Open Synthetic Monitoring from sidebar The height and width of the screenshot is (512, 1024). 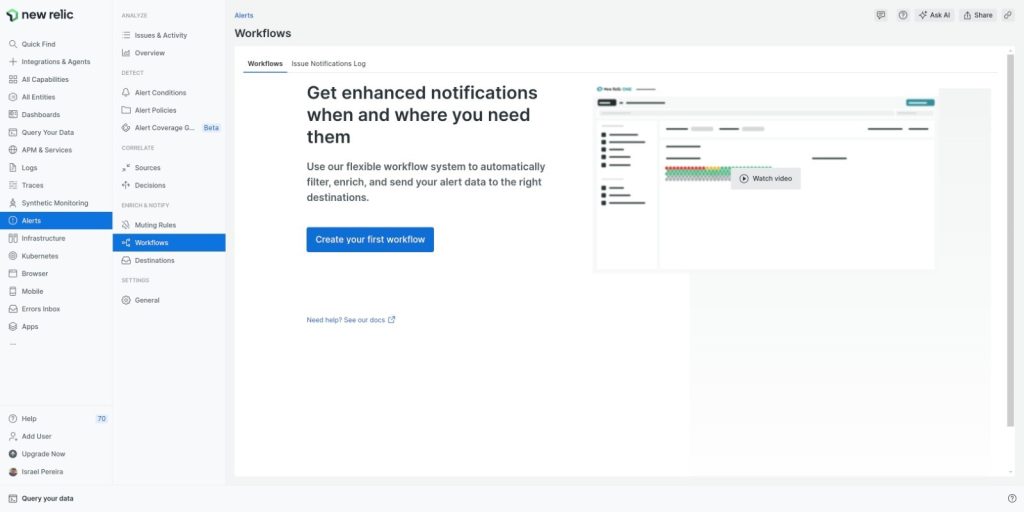pos(54,203)
